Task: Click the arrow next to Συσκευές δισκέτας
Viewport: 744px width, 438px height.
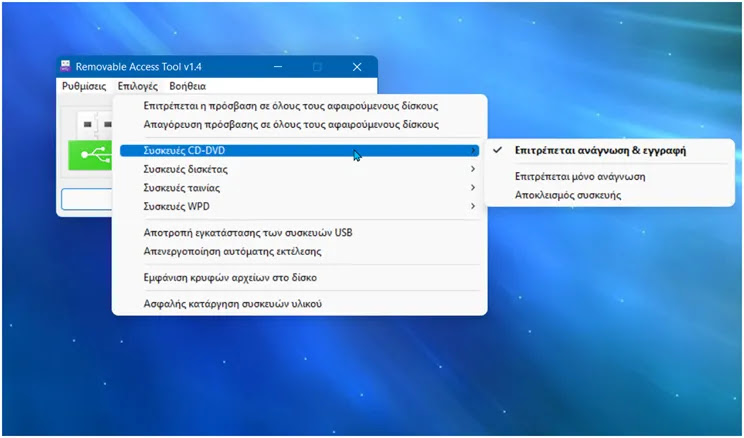Action: point(473,169)
